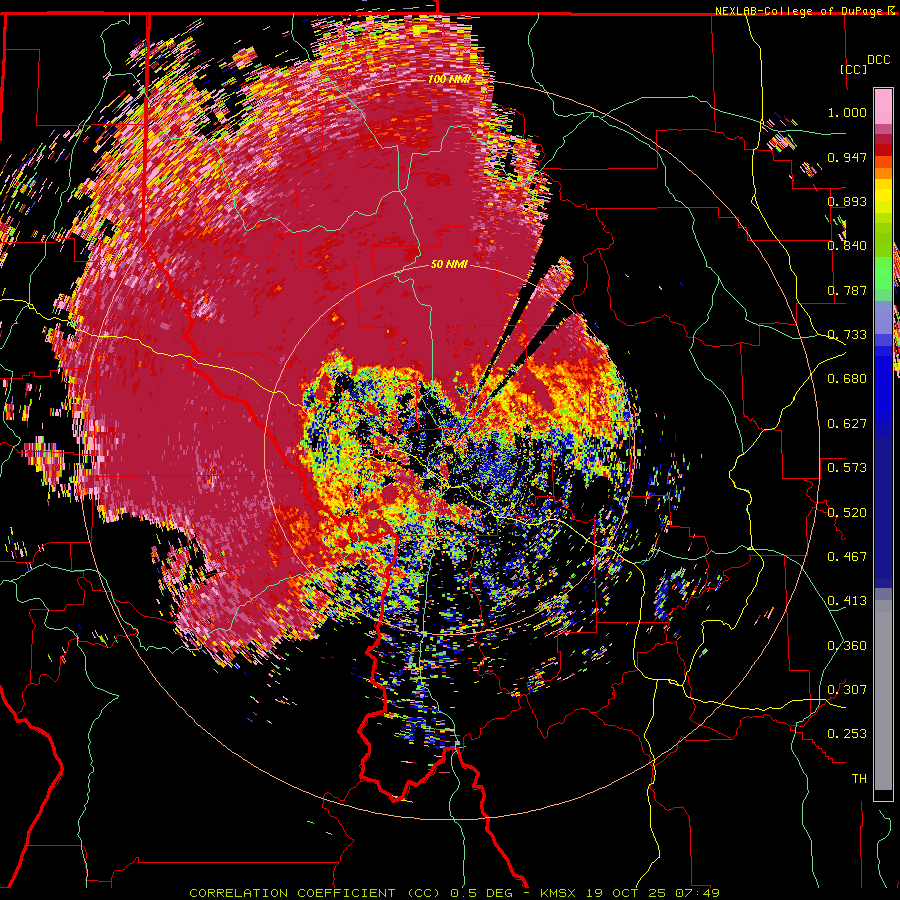The height and width of the screenshot is (900, 900).
Task: Click the DCC label above the color scale
Action: (x=878, y=60)
